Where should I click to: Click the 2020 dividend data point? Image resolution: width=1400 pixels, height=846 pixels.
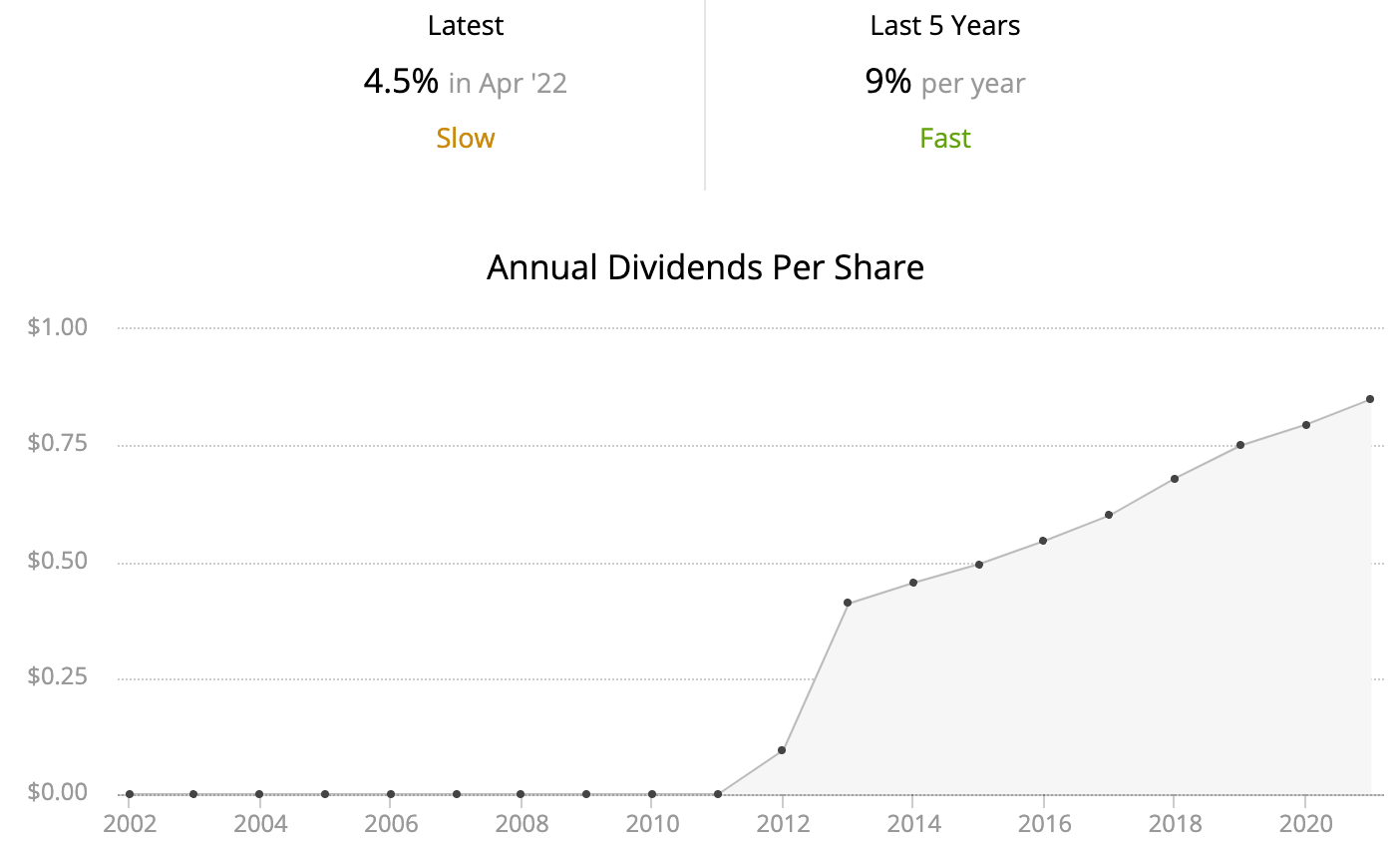(x=1306, y=425)
